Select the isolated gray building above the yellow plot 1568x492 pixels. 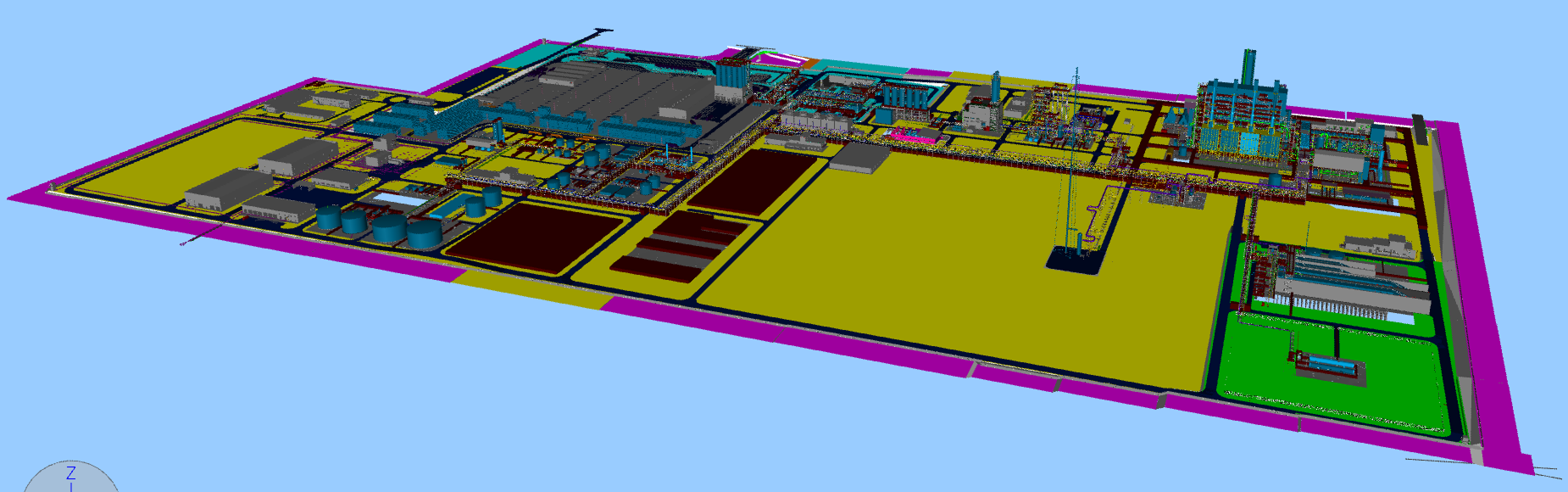[859, 157]
